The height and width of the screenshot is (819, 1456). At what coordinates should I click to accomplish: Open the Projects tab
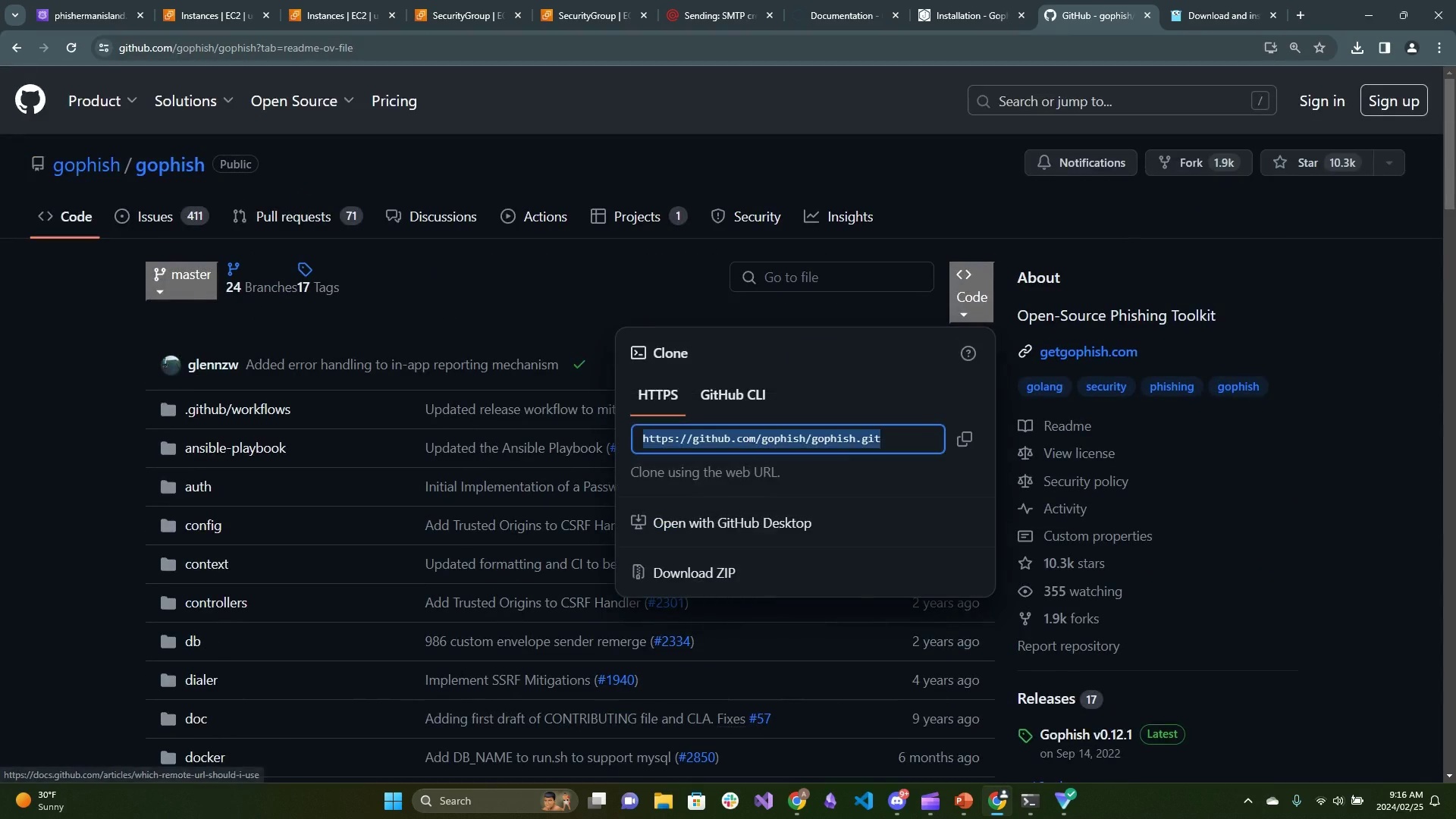coord(639,217)
